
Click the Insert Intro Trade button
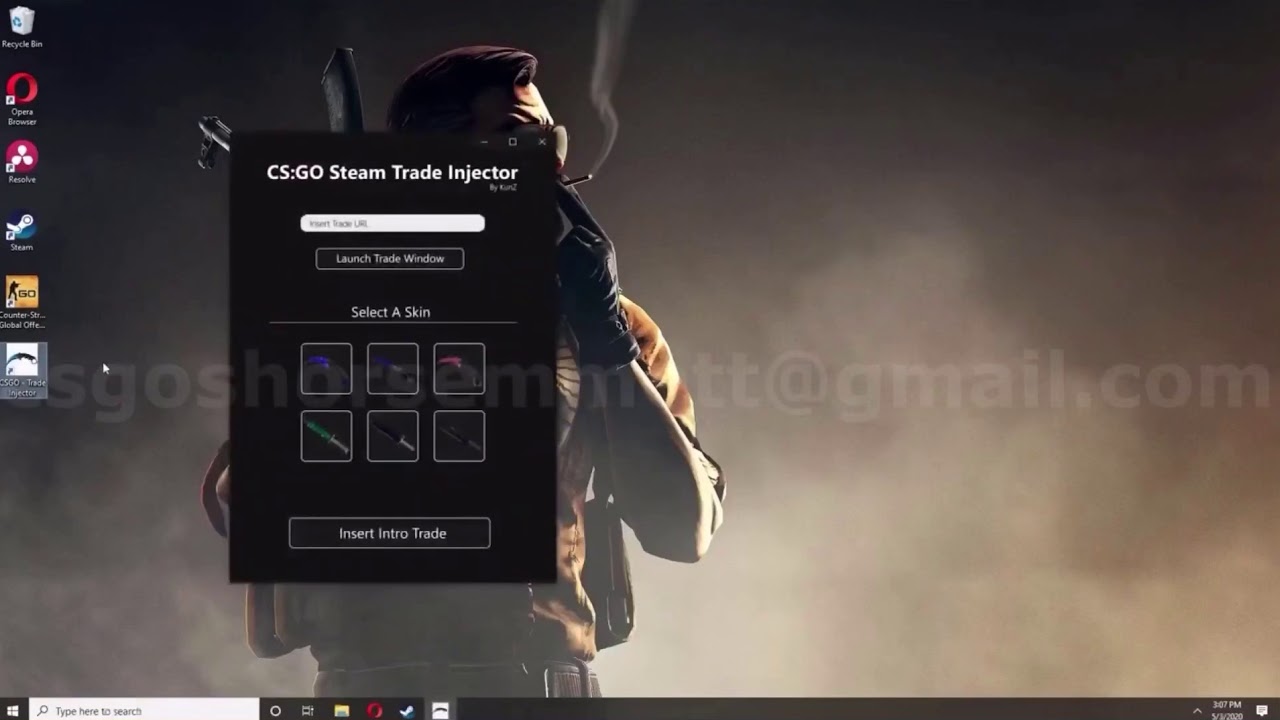[390, 533]
